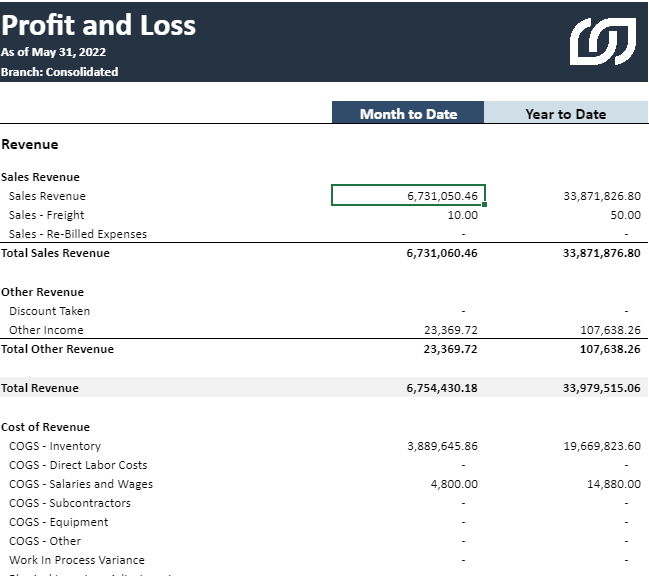649x576 pixels.
Task: Click the Sales - Freight 50.00 cell
Action: coord(625,215)
